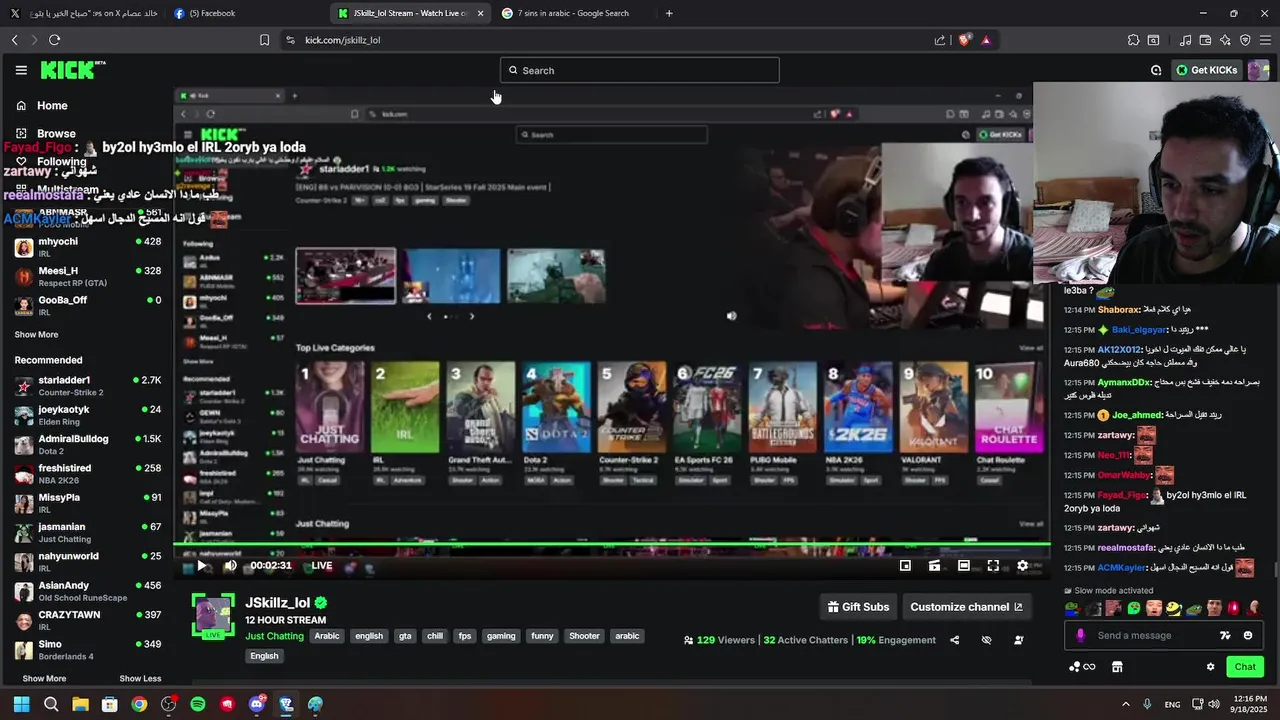This screenshot has width=1280, height=720.
Task: Toggle clip creation icon in player controls
Action: pyautogui.click(x=934, y=565)
